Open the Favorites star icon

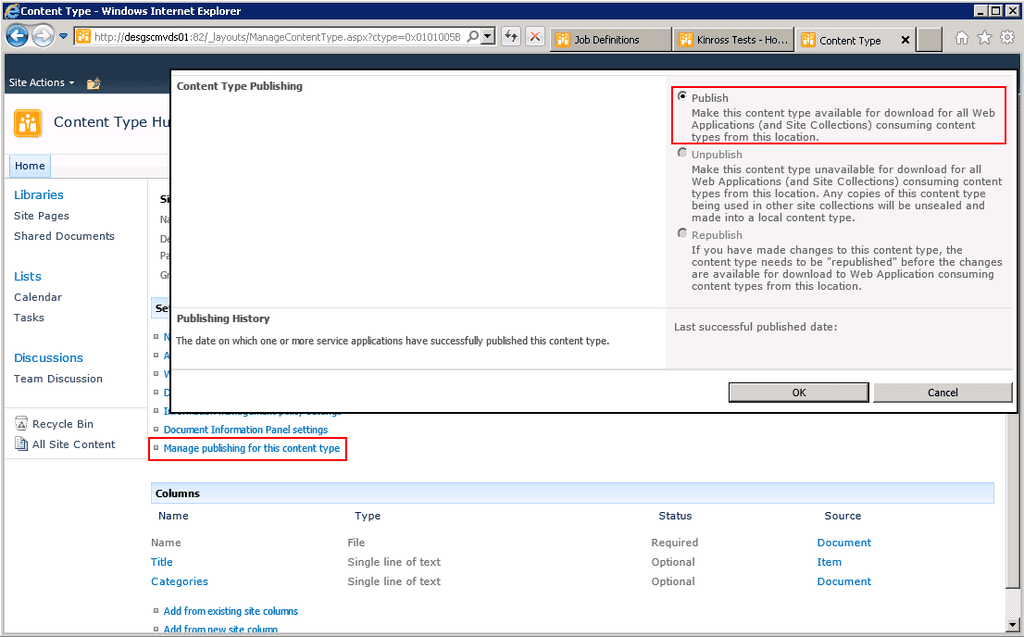[x=984, y=38]
